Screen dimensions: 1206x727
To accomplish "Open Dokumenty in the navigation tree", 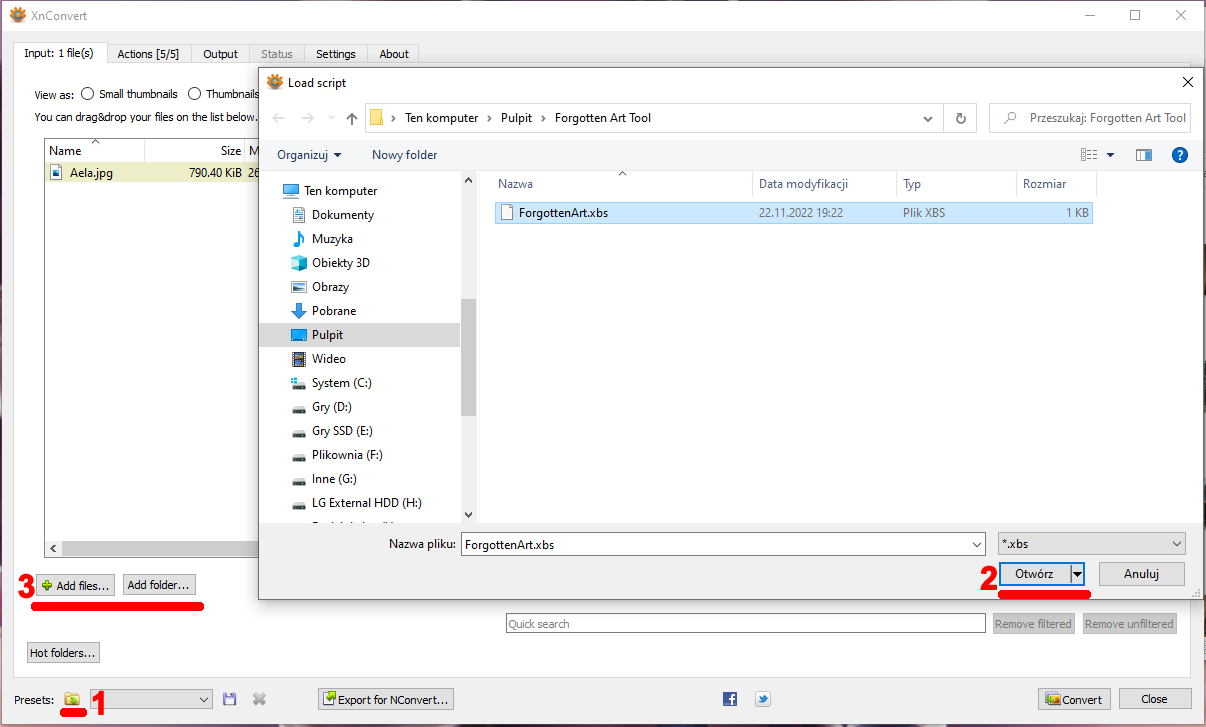I will (342, 215).
